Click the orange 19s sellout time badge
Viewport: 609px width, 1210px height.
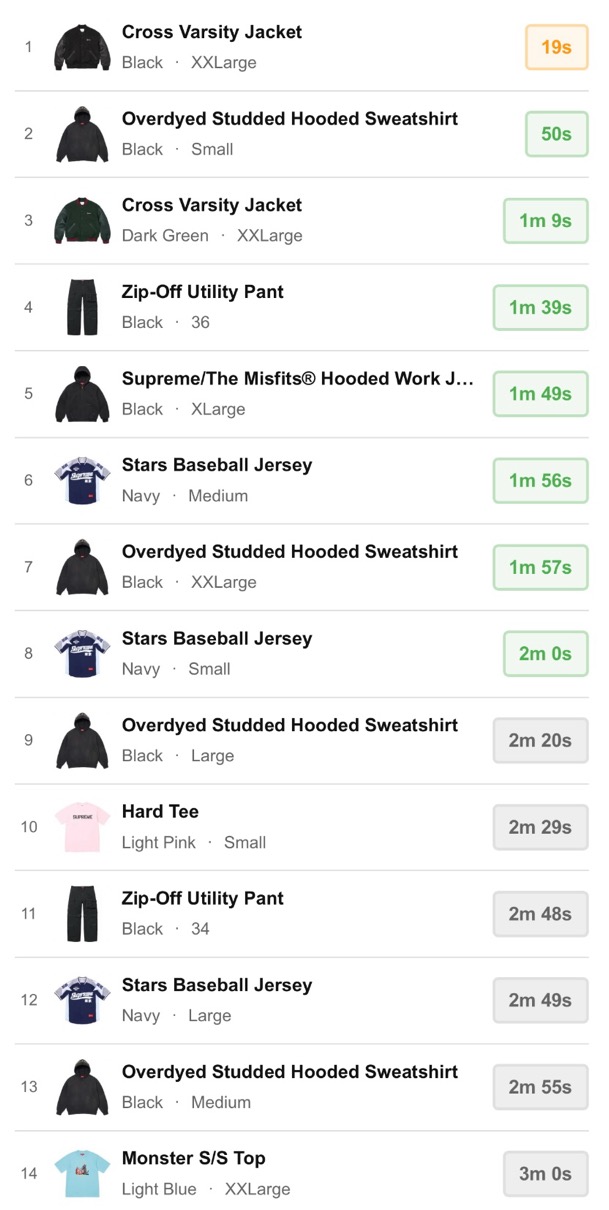tap(556, 47)
